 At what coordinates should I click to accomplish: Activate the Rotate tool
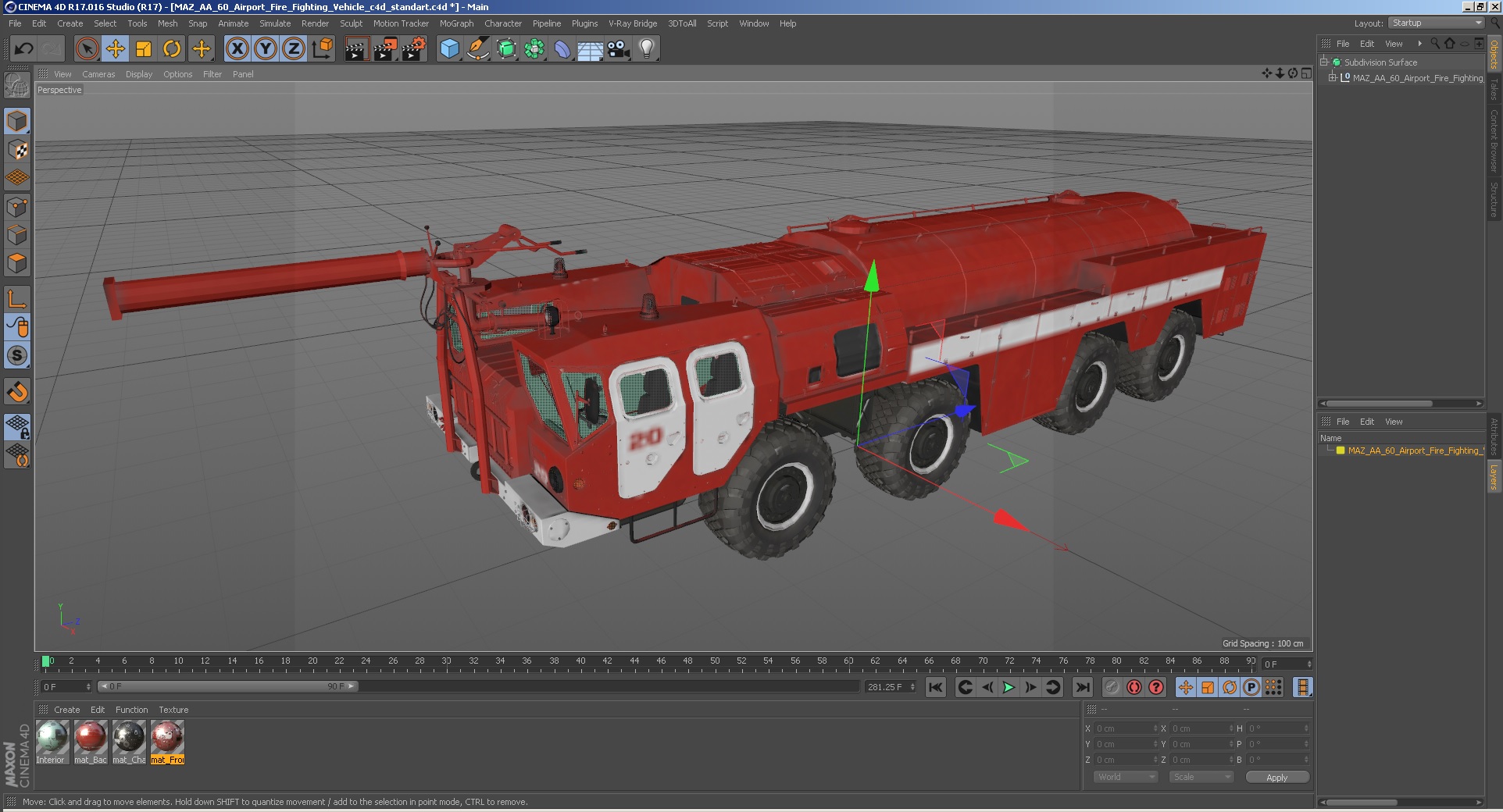172,49
